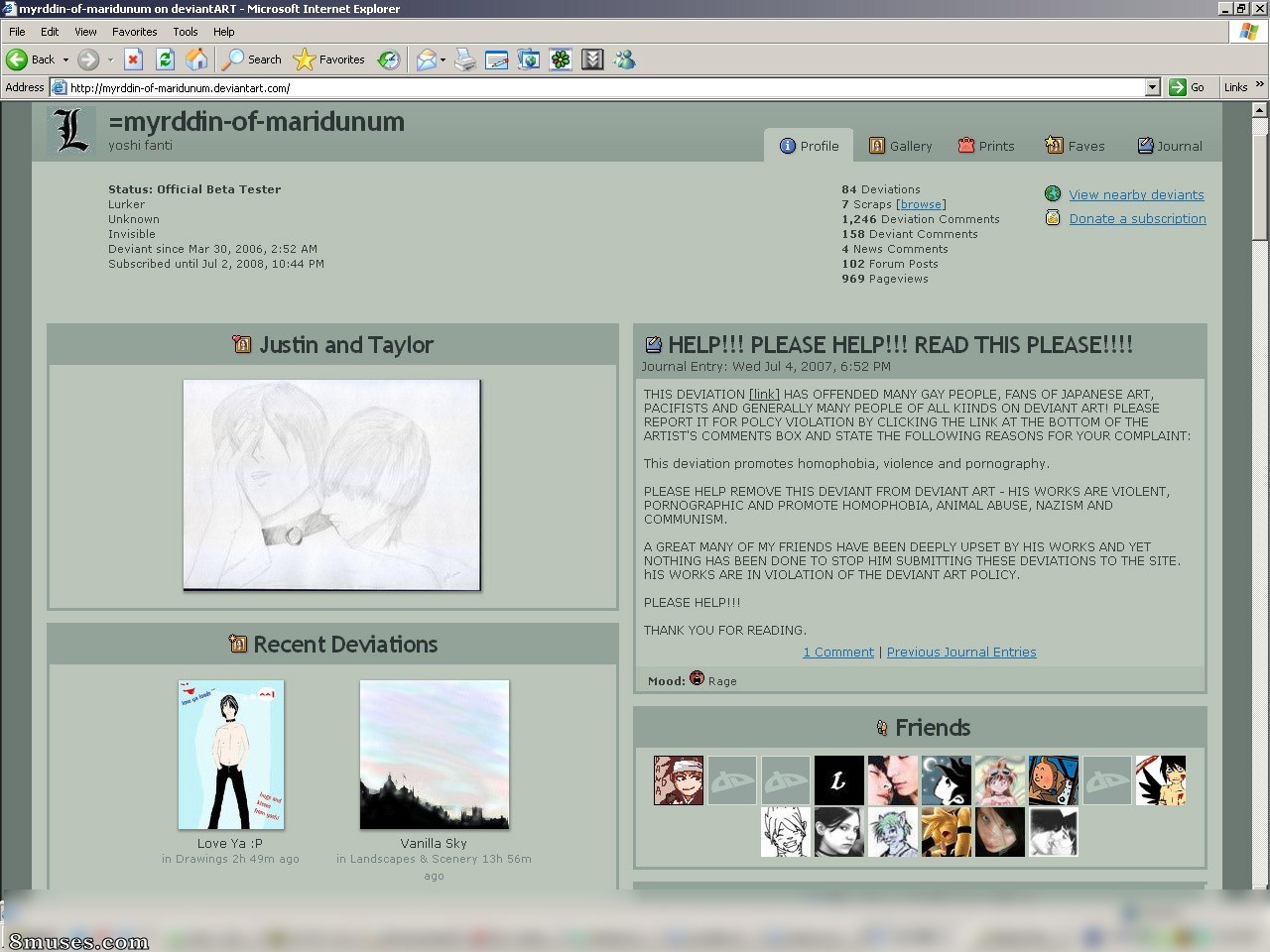Open the Prints tab
Viewport: 1270px width, 952px height.
(x=986, y=146)
